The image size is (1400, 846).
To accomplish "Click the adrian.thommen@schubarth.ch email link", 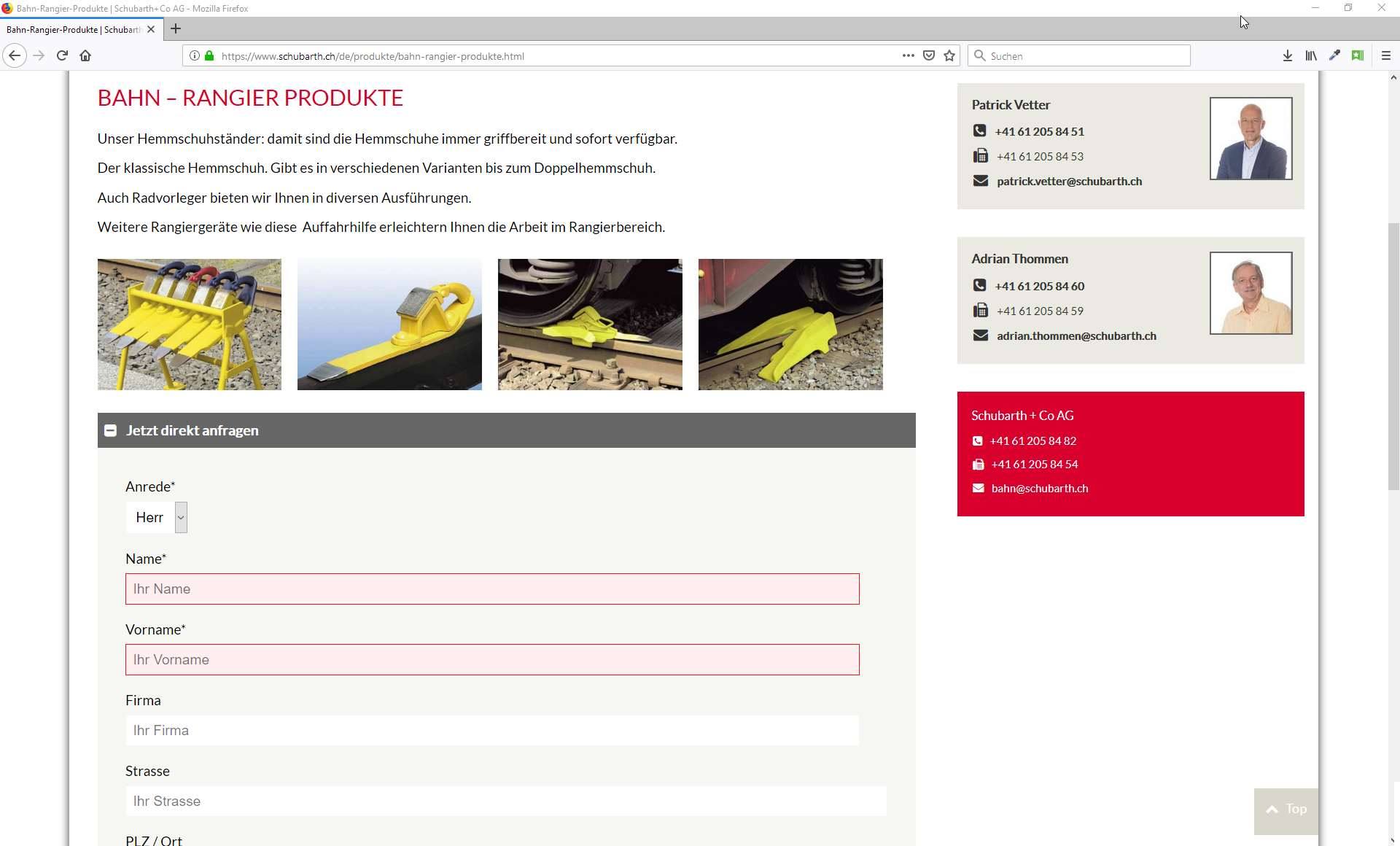I will 1076,335.
